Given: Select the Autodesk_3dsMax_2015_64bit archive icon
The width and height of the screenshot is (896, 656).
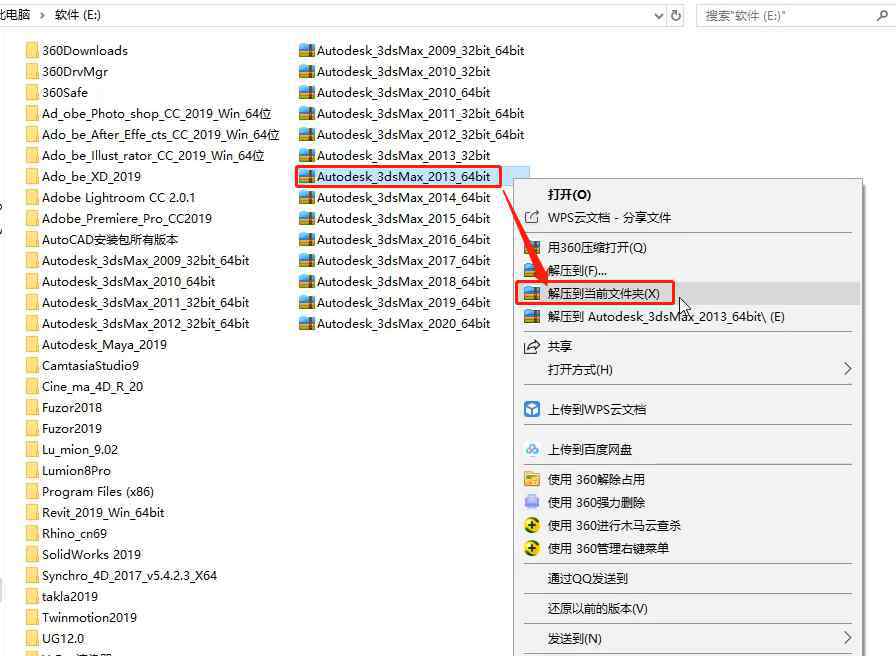Looking at the screenshot, I should [307, 218].
